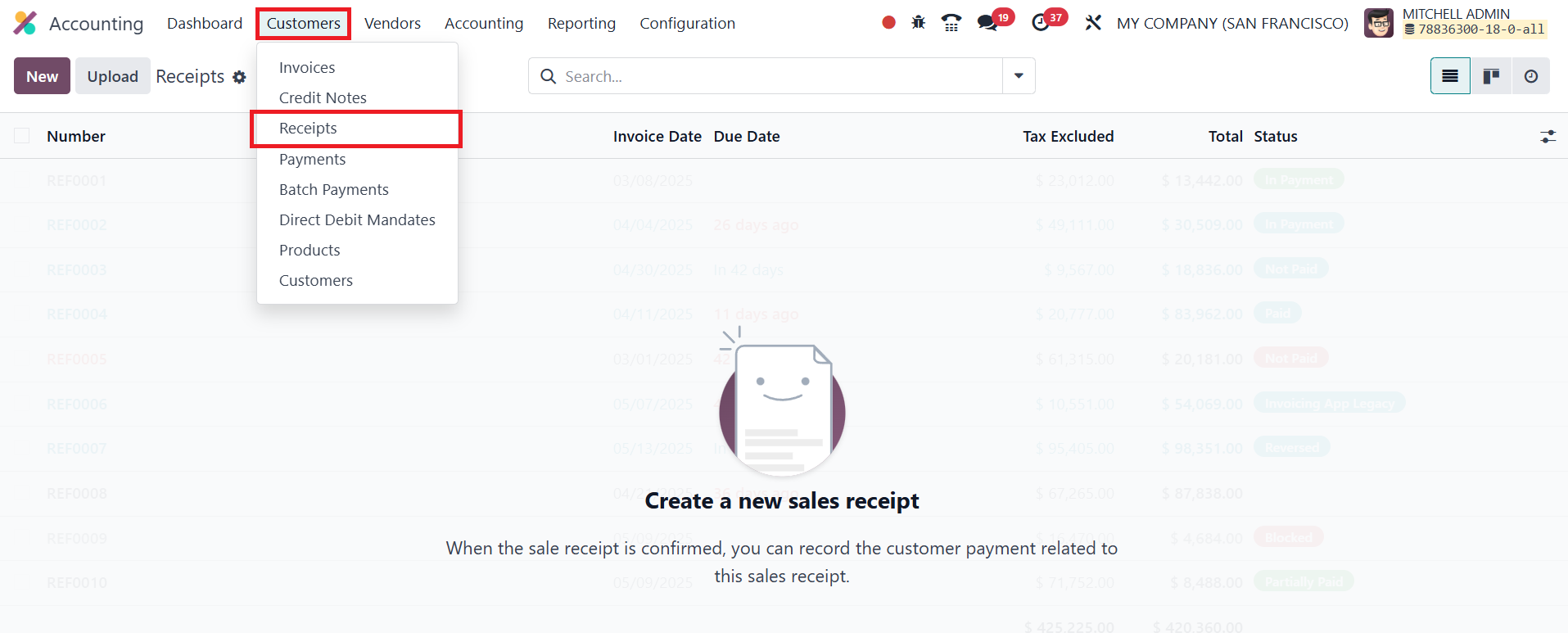Switch to Kanban view
Screen dimensions: 1568x633
1491,76
